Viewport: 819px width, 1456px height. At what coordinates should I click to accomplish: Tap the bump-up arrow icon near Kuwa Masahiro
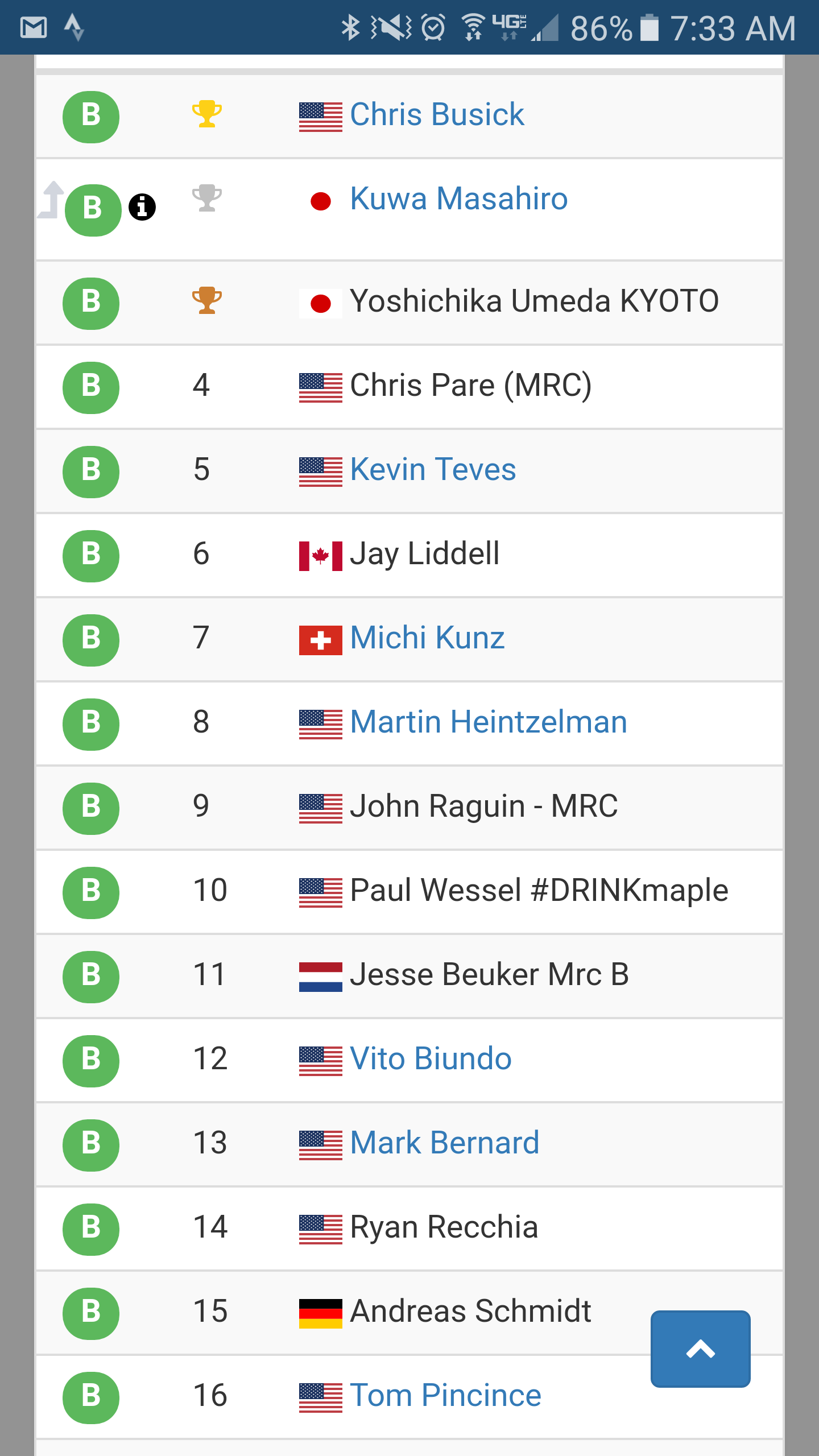click(52, 199)
